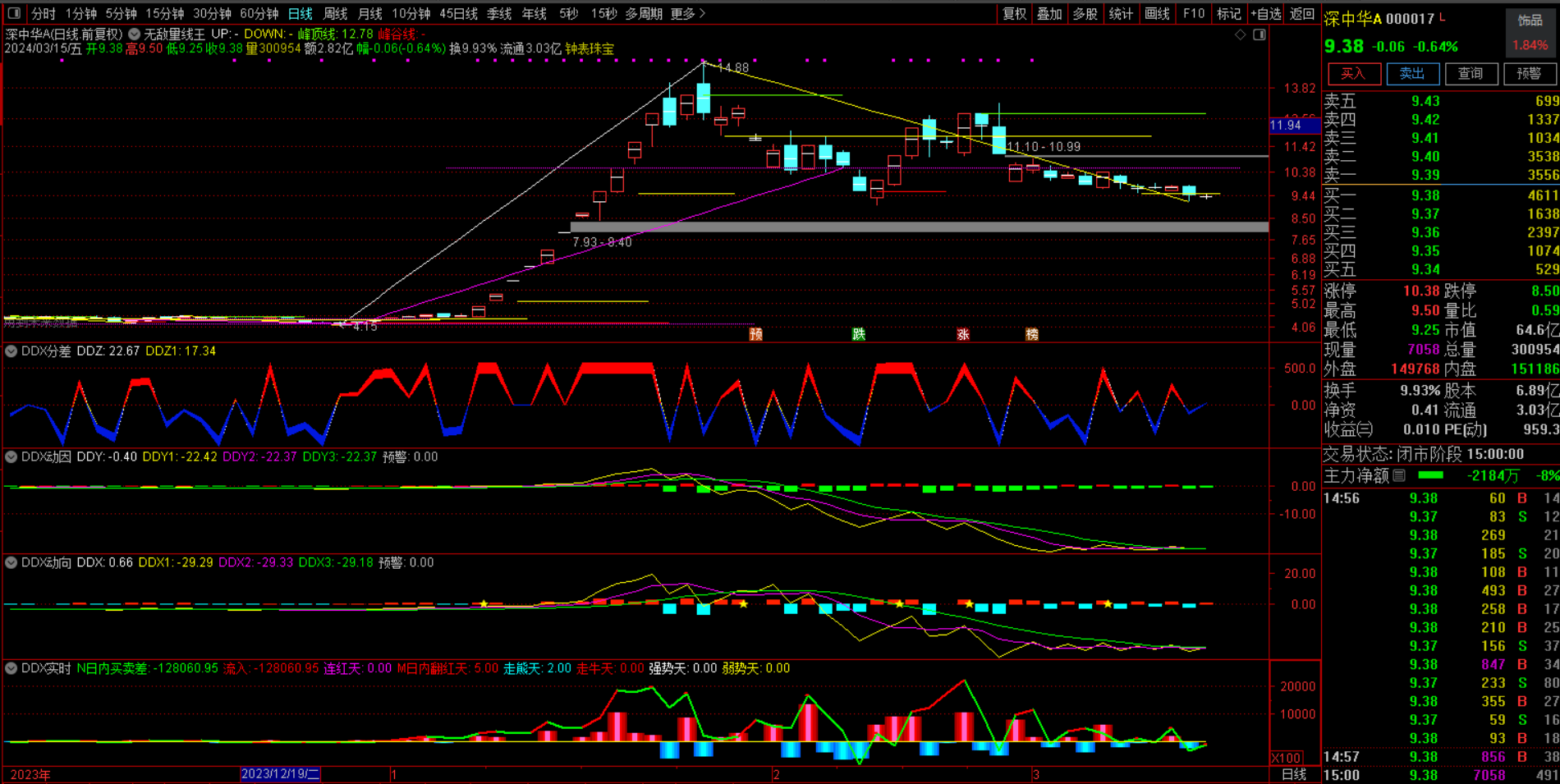Open the 多周期 multi-period view
This screenshot has height=784, width=1560.
point(644,13)
